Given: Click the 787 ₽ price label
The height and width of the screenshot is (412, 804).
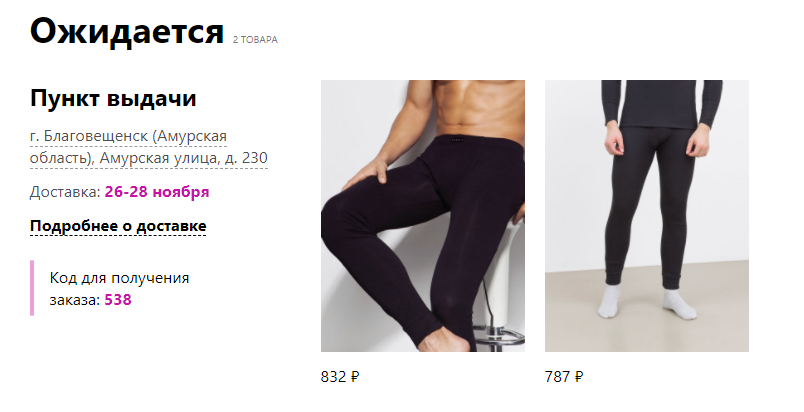Looking at the screenshot, I should coord(564,377).
